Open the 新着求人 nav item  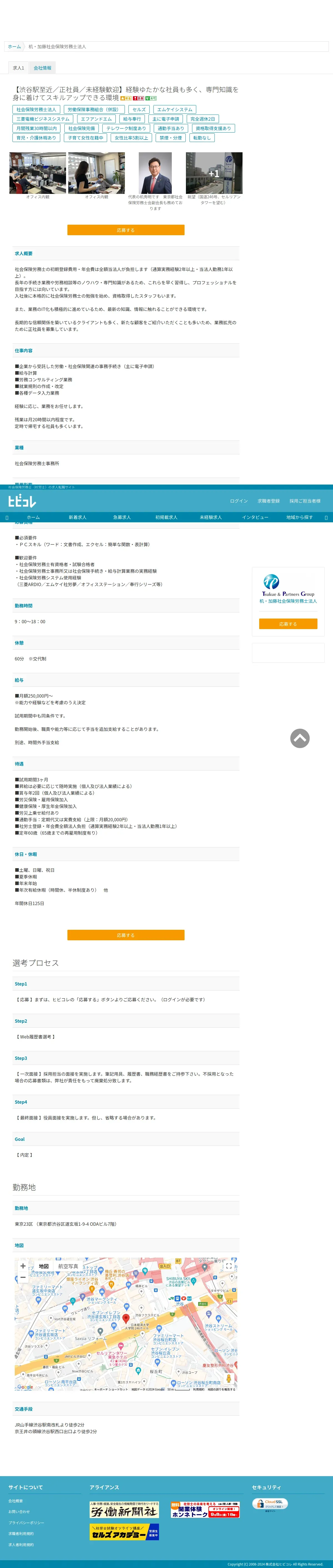tap(77, 517)
